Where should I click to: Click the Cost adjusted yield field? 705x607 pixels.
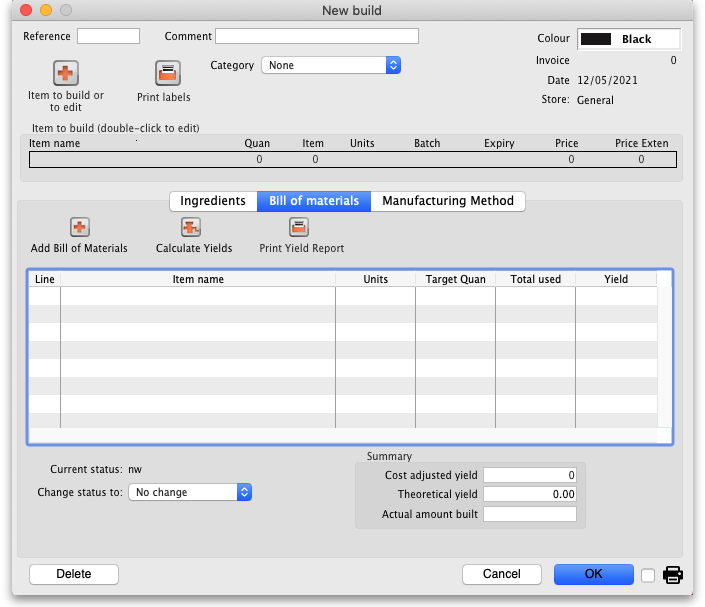click(x=530, y=475)
